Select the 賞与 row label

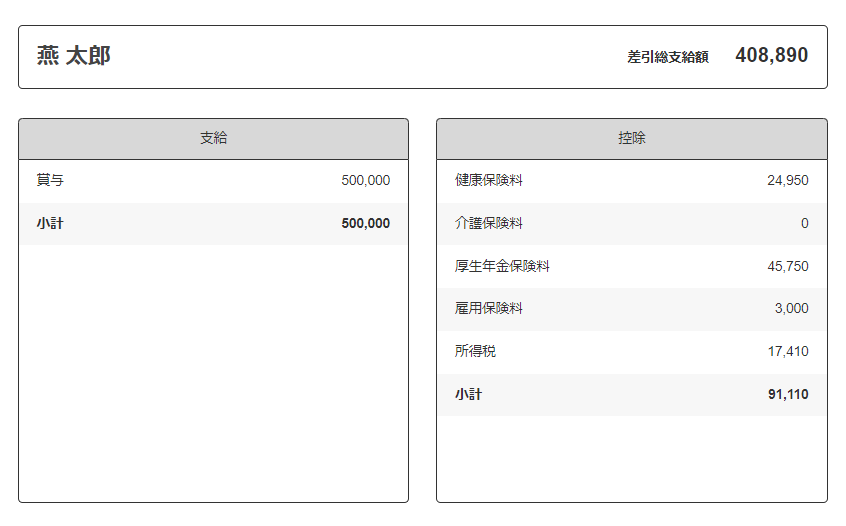tap(50, 180)
